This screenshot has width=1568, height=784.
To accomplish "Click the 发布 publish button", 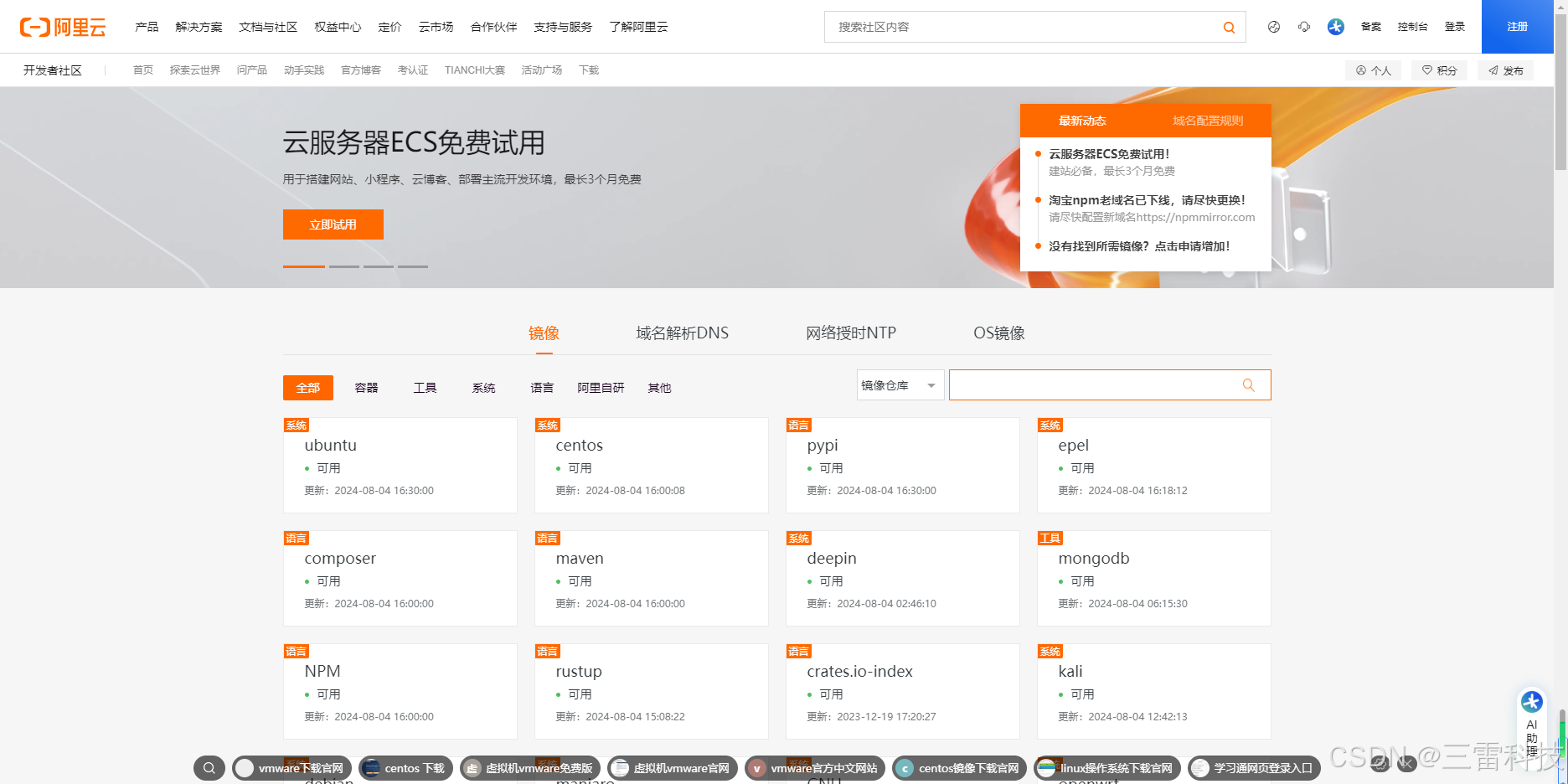I will (x=1506, y=70).
